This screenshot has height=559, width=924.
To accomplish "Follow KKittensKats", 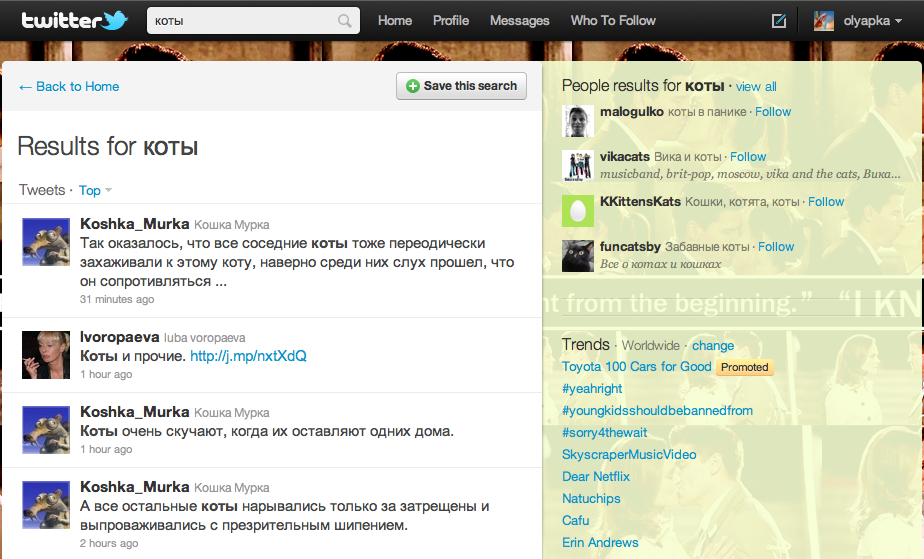I will point(826,201).
